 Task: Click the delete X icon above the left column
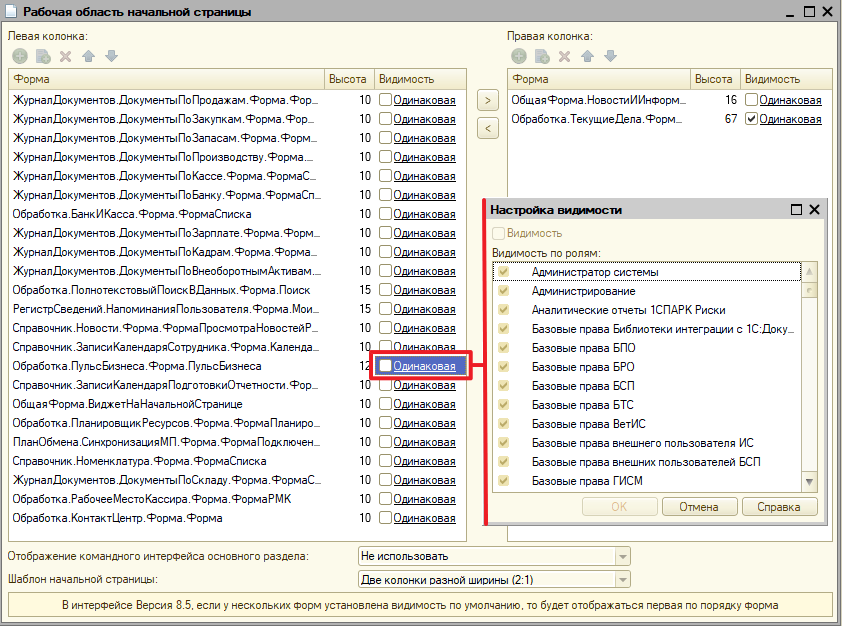click(66, 56)
